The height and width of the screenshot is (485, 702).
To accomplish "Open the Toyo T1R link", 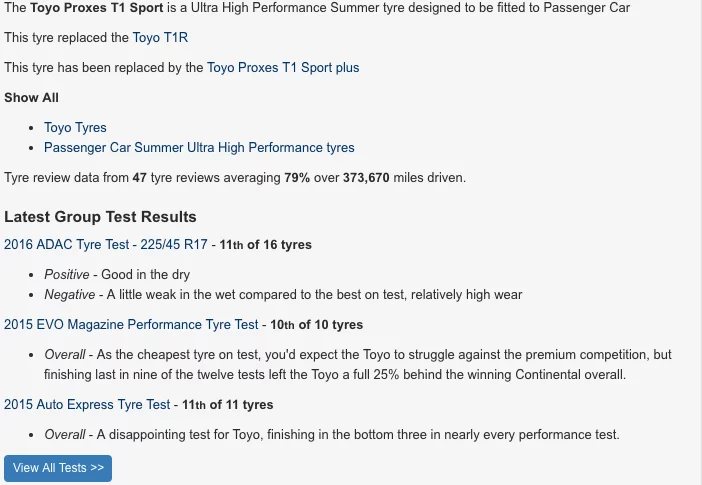I will click(x=160, y=38).
